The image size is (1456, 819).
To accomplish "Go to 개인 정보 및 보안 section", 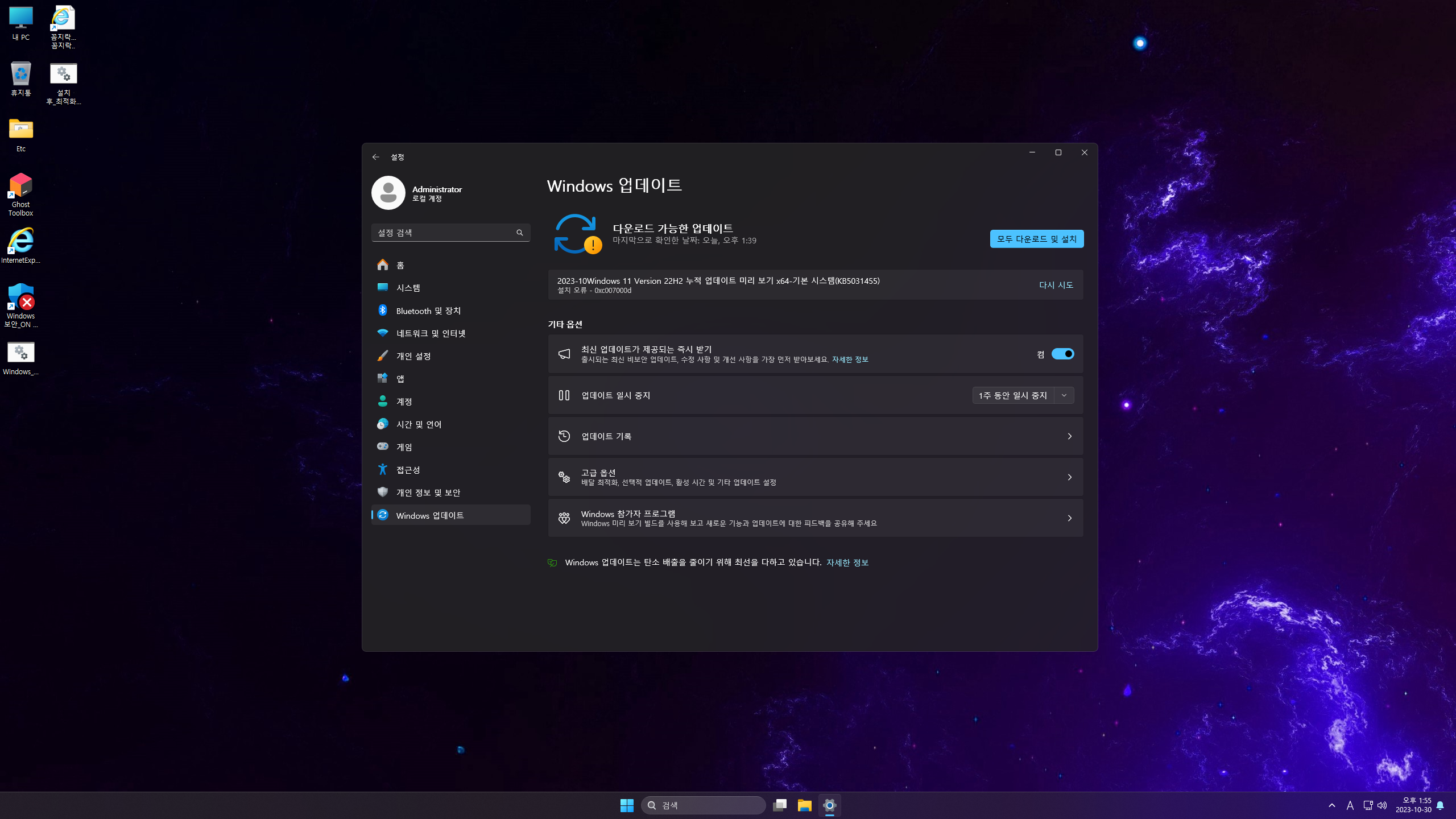I will (428, 493).
